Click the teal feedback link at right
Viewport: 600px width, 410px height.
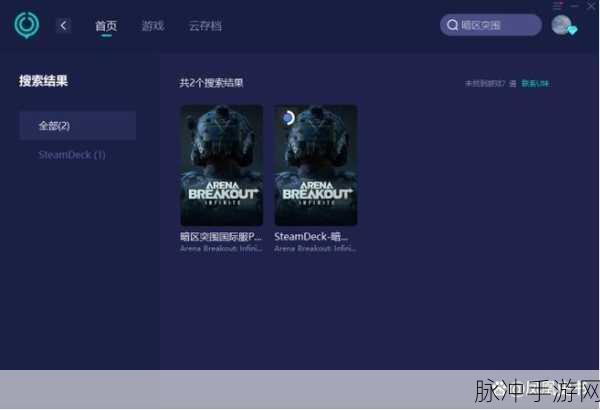536,83
